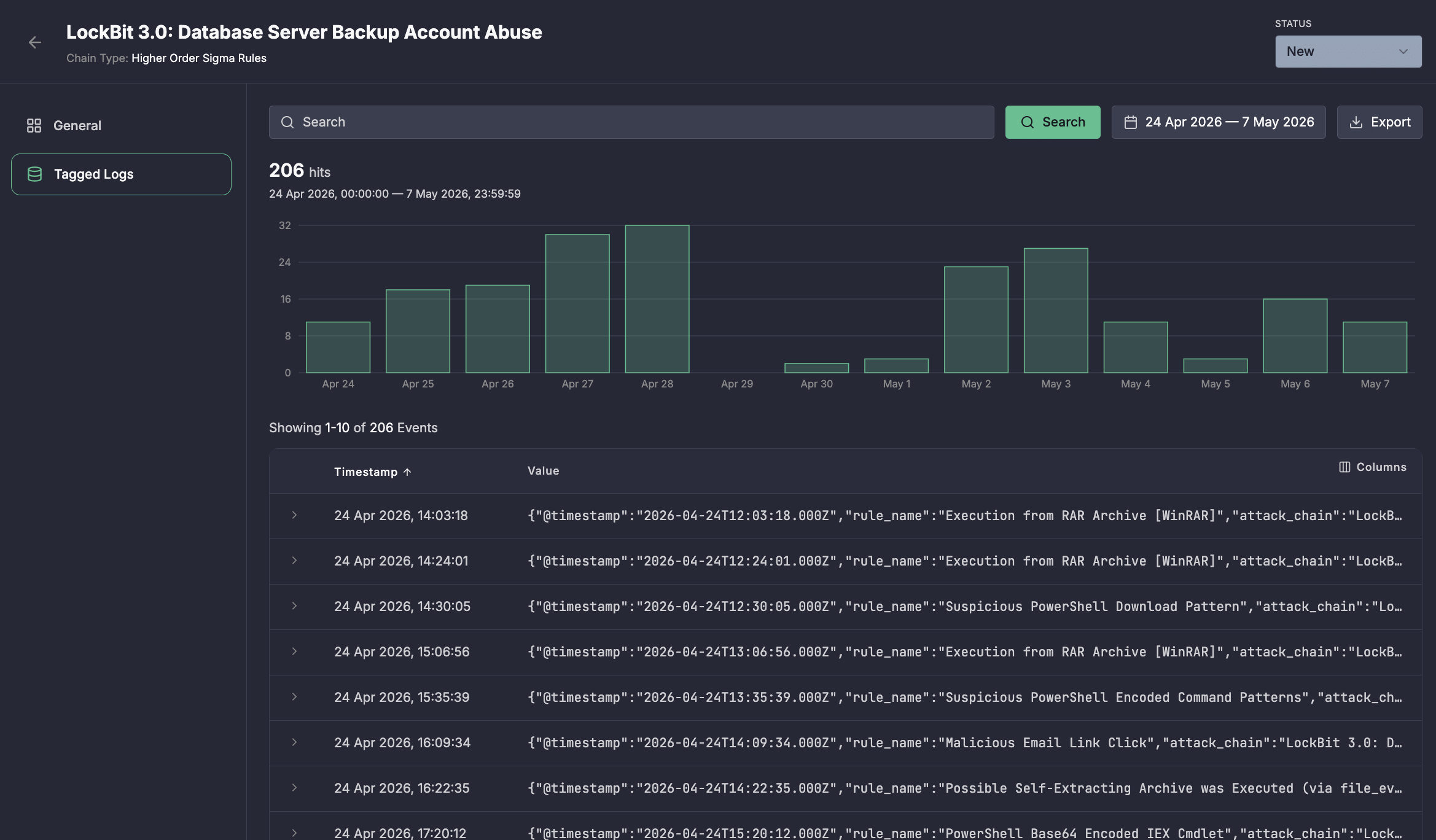The image size is (1436, 840).
Task: Click the Apr 28 histogram bar
Action: pos(657,299)
